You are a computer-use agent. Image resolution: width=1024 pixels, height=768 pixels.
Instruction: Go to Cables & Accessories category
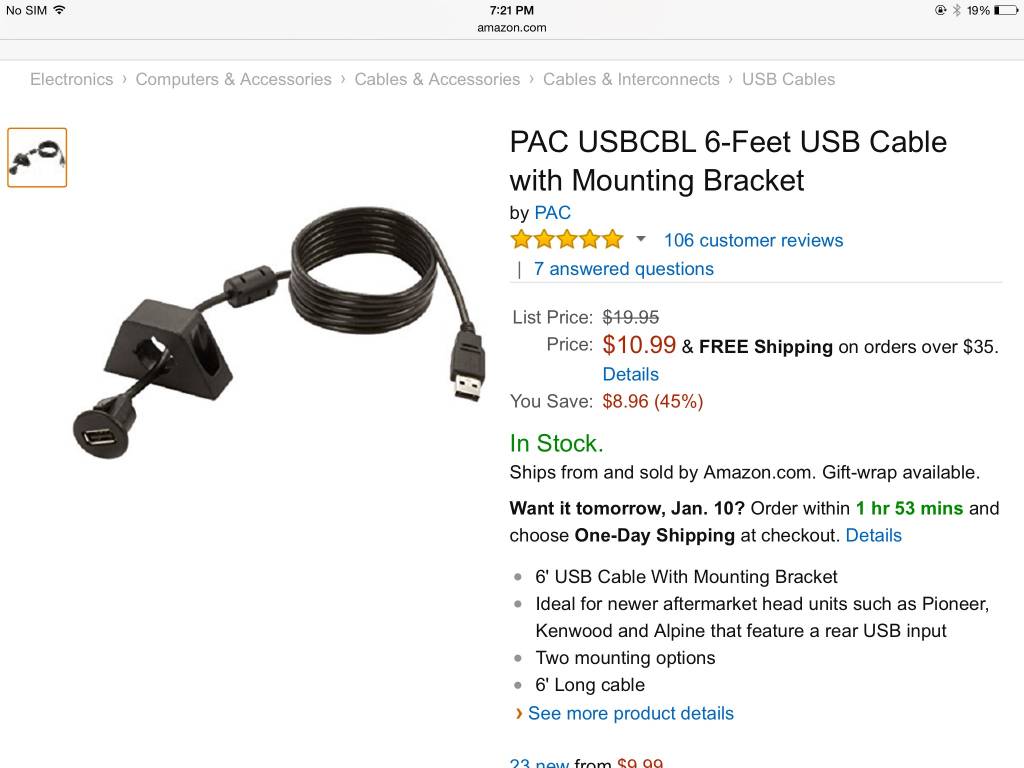438,79
